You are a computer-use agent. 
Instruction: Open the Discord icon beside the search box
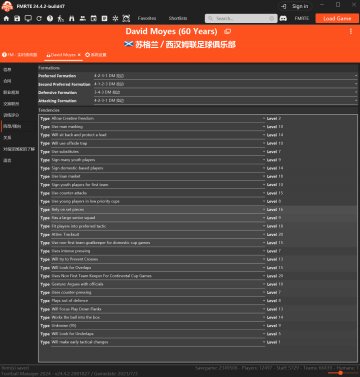283,18
